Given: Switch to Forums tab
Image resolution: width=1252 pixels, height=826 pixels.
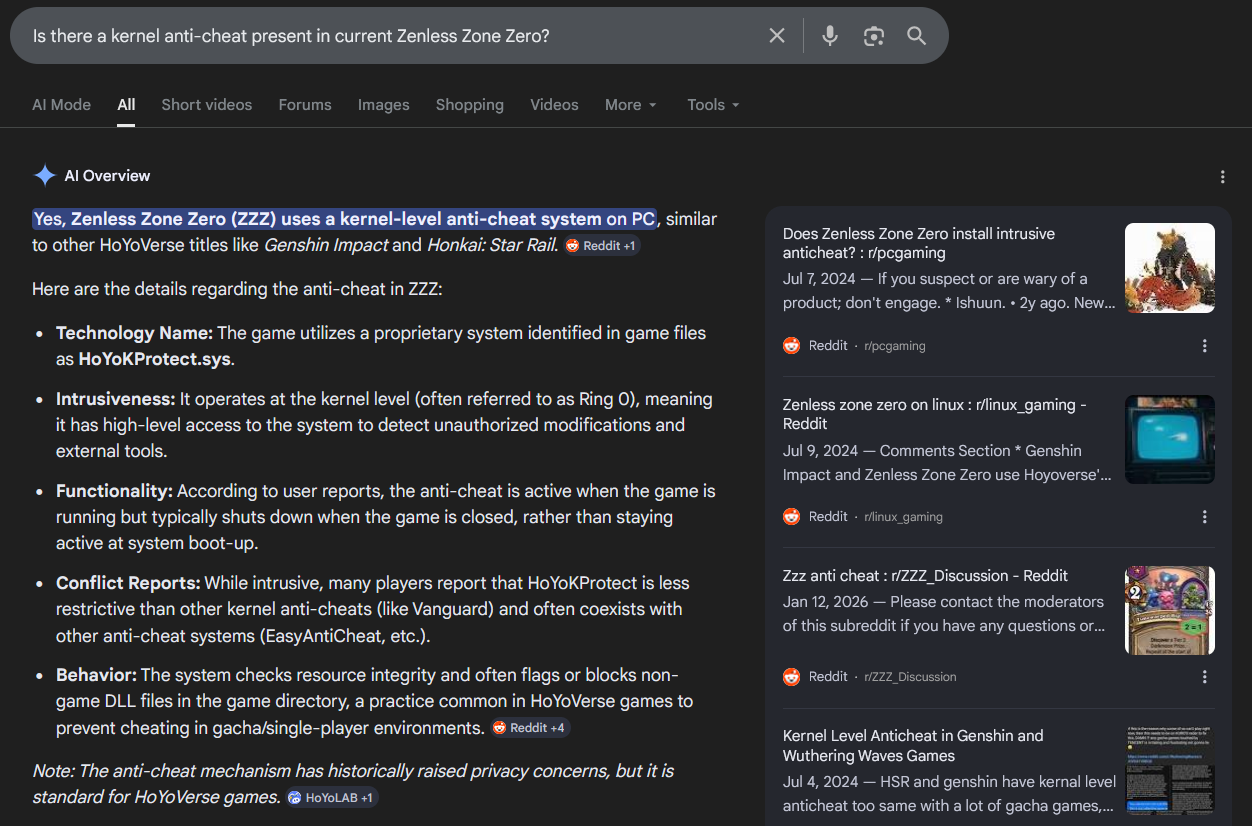Looking at the screenshot, I should (x=305, y=104).
